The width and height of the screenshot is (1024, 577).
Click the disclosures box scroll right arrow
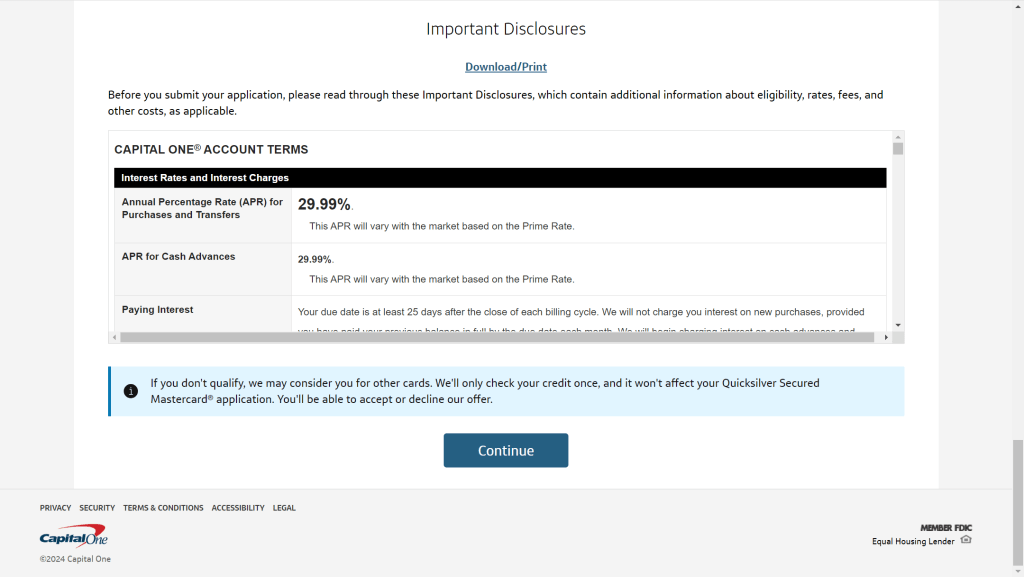886,337
